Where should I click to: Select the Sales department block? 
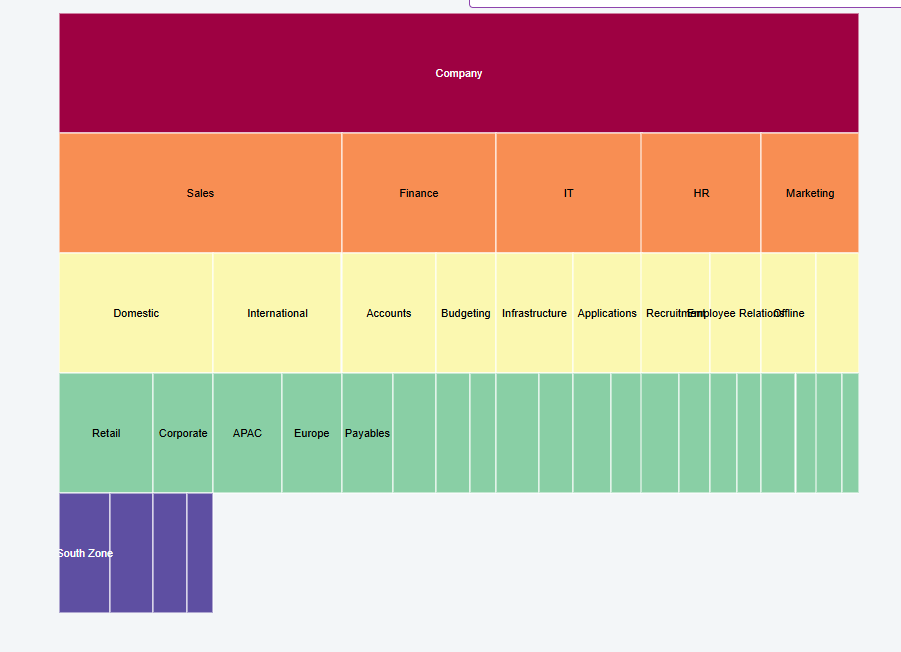[201, 193]
